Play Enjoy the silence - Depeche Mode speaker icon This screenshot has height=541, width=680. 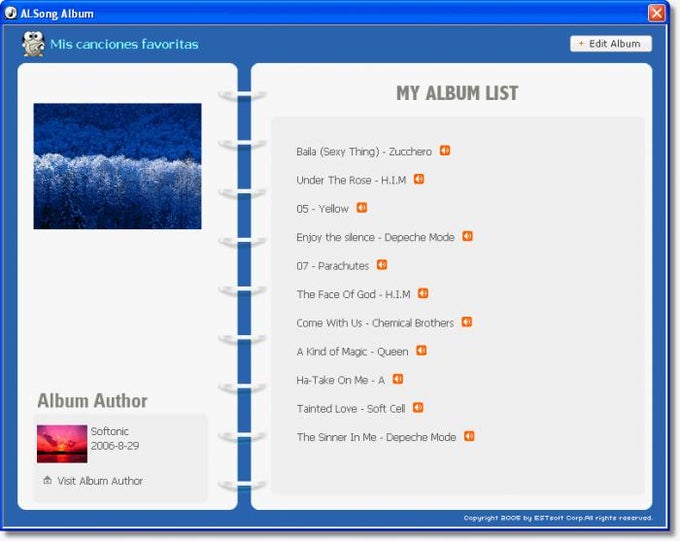tap(467, 236)
